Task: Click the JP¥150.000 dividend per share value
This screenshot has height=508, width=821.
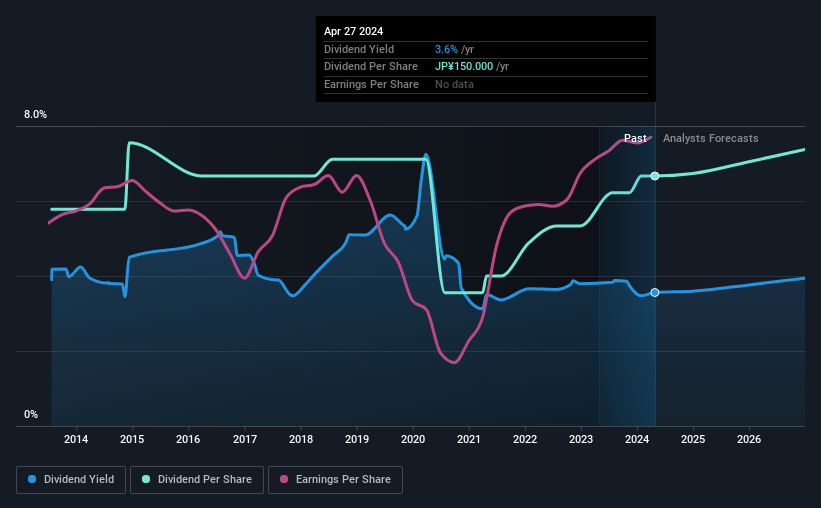Action: click(464, 67)
